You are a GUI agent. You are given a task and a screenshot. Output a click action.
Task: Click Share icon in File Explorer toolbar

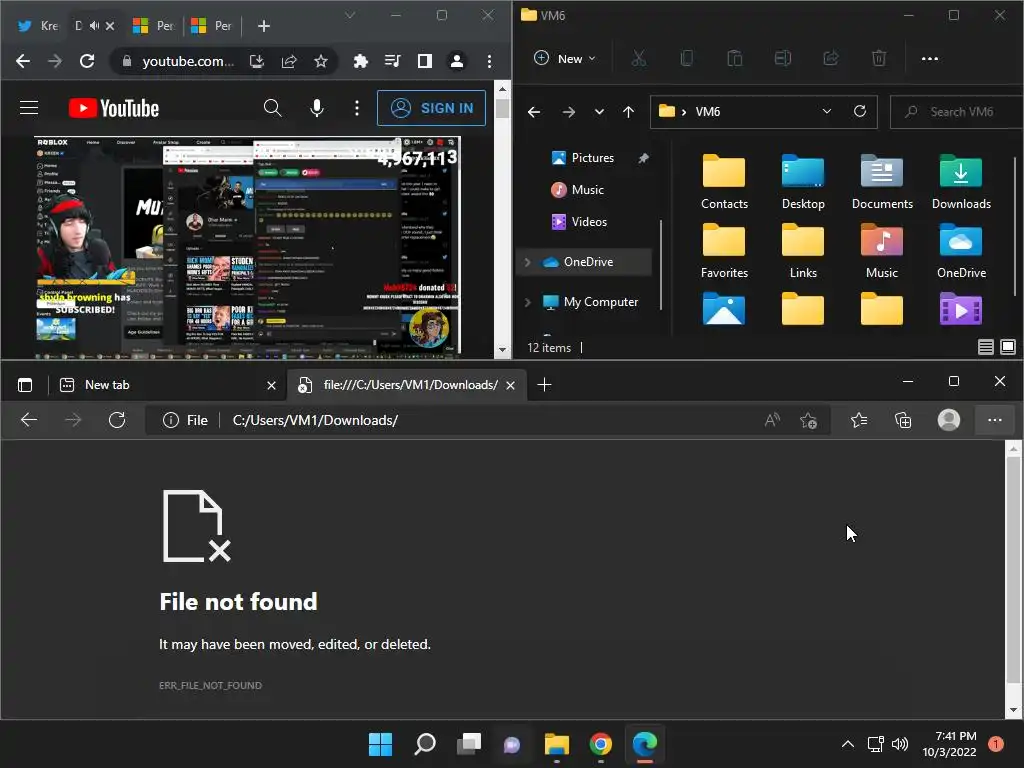click(831, 59)
